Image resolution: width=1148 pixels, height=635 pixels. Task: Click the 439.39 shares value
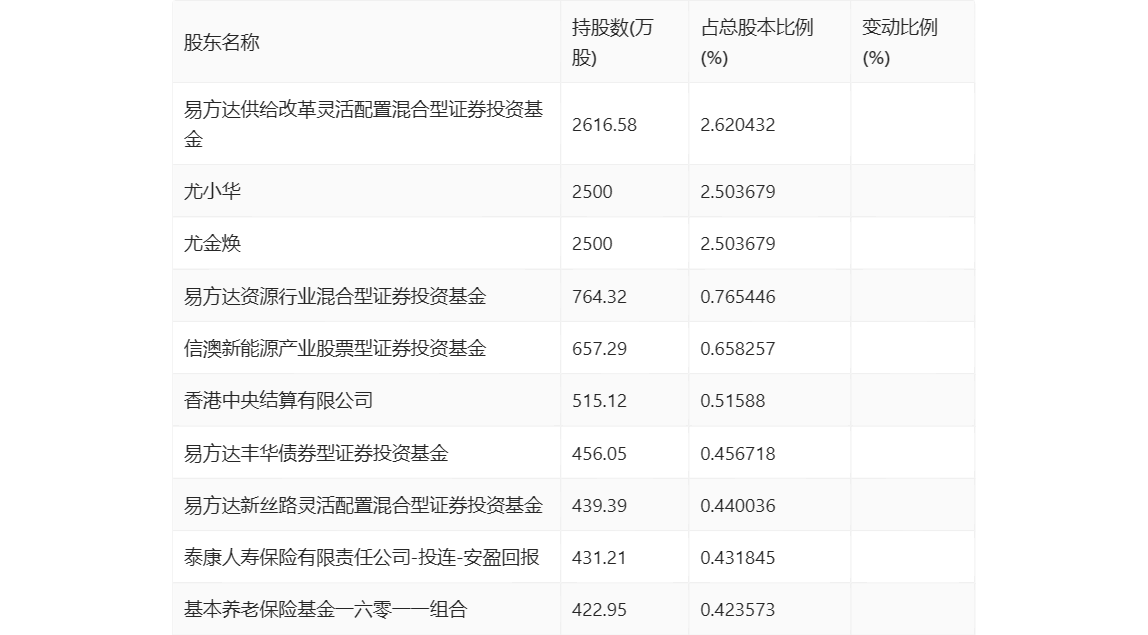[x=599, y=505]
